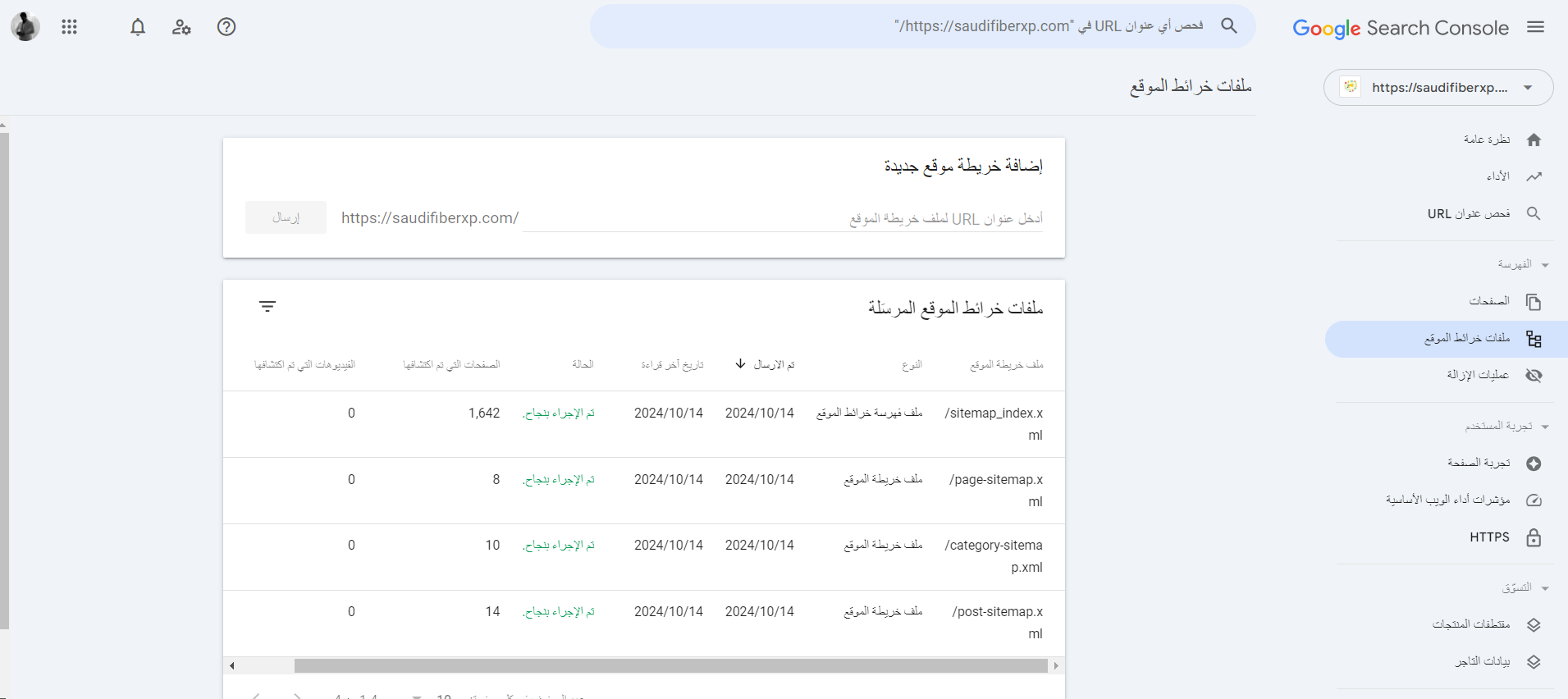Click the type column header "النوع"
Screen dimensions: 1568x699
click(x=912, y=364)
